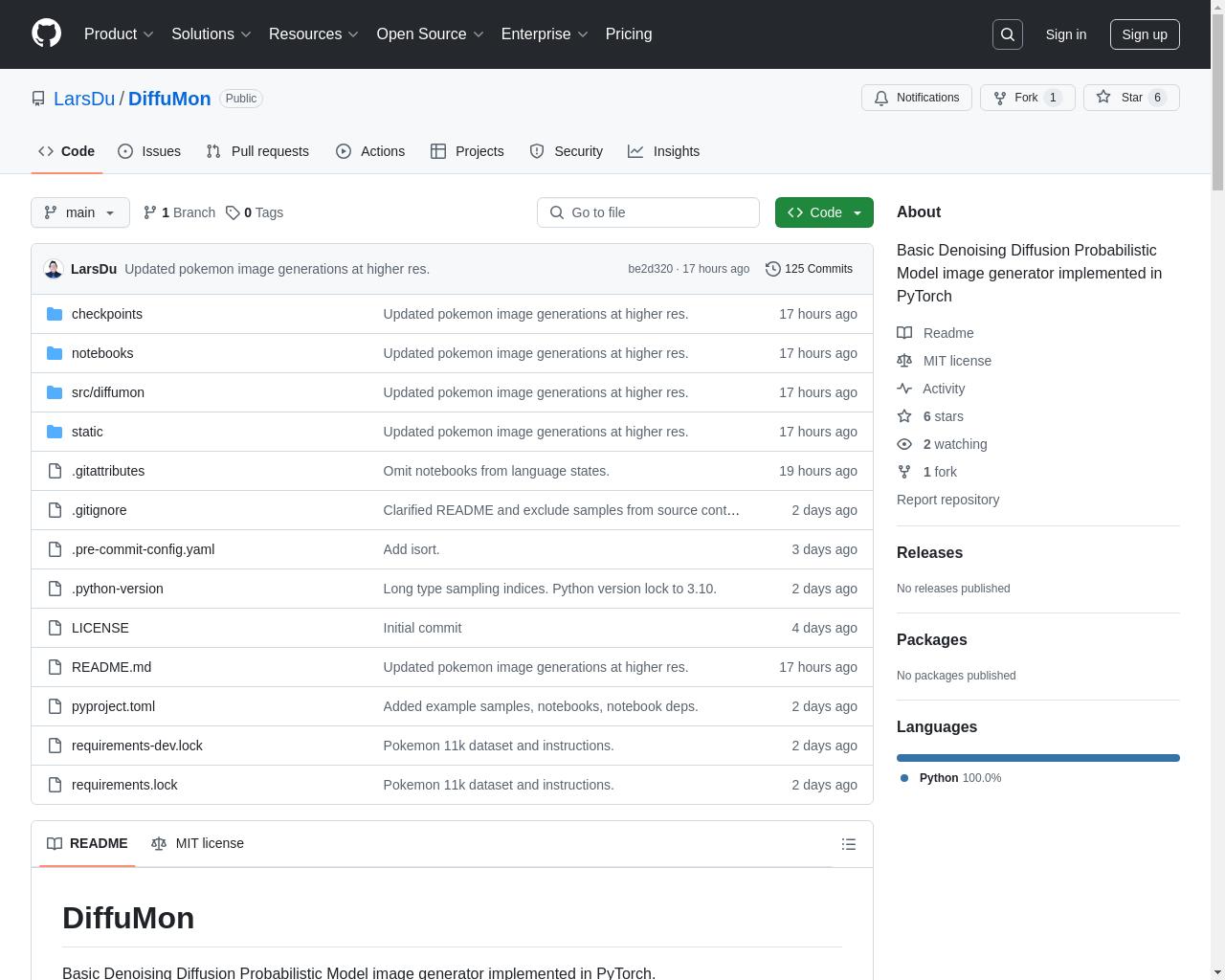Switch to the Issues tab
This screenshot has width=1225, height=980.
pyautogui.click(x=149, y=151)
